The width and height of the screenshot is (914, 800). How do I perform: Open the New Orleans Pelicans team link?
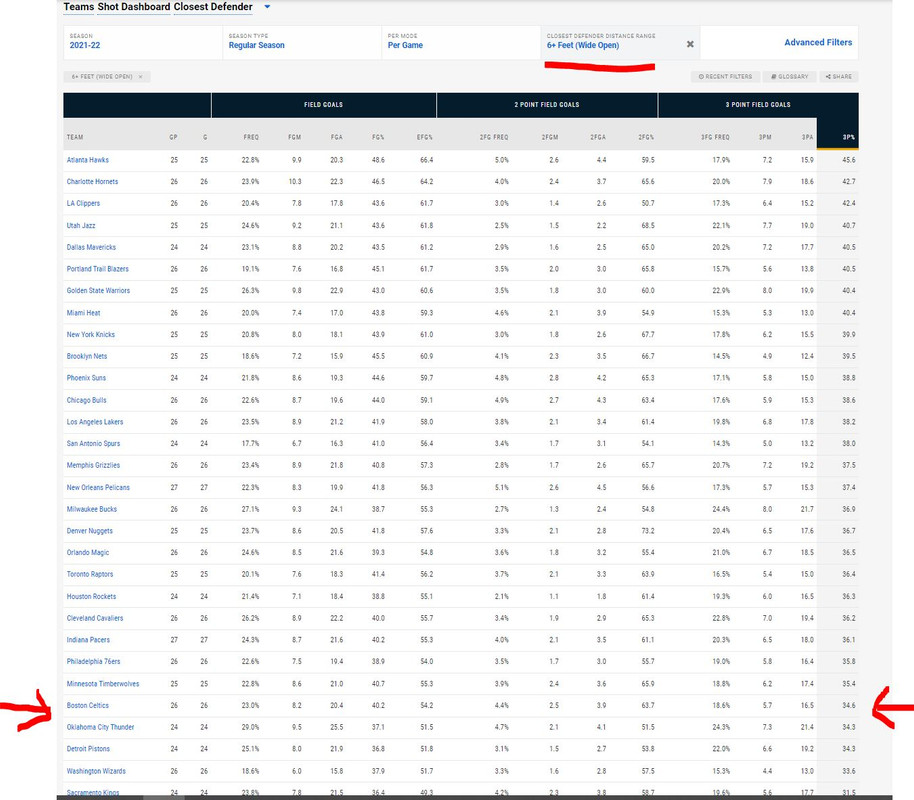[x=98, y=487]
